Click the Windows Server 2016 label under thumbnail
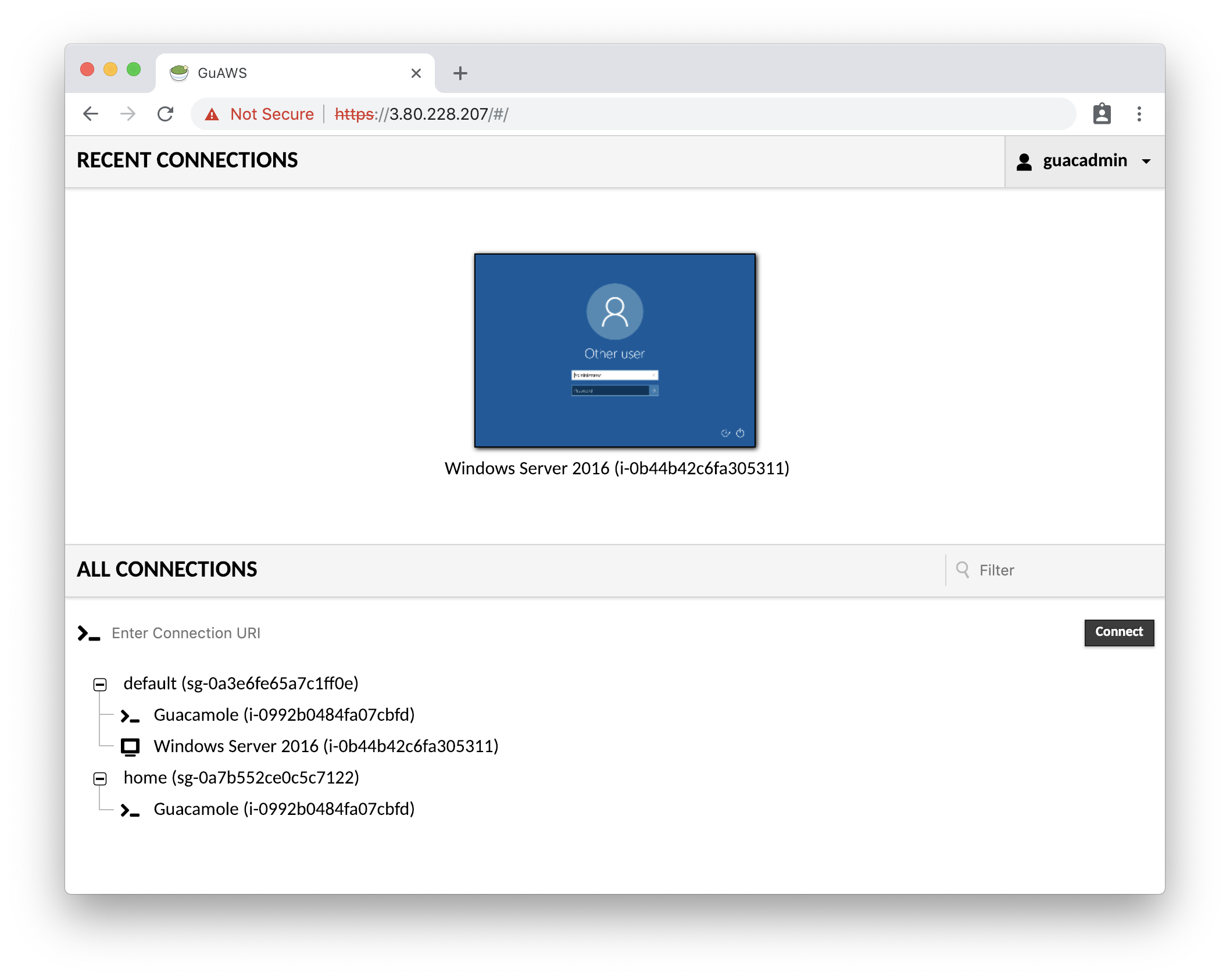 pyautogui.click(x=617, y=468)
